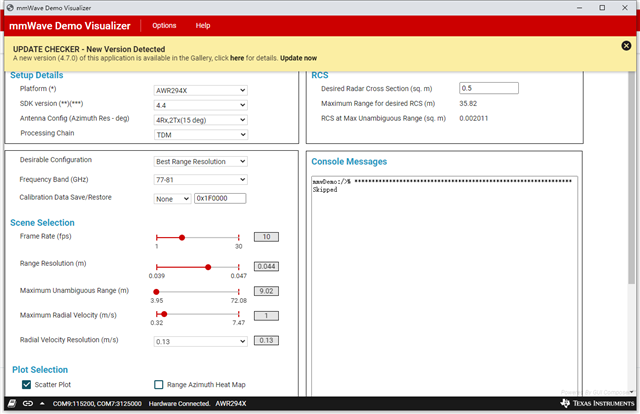Click the Setup Details heading
Screen dimensions: 640x414
[x=37, y=75]
